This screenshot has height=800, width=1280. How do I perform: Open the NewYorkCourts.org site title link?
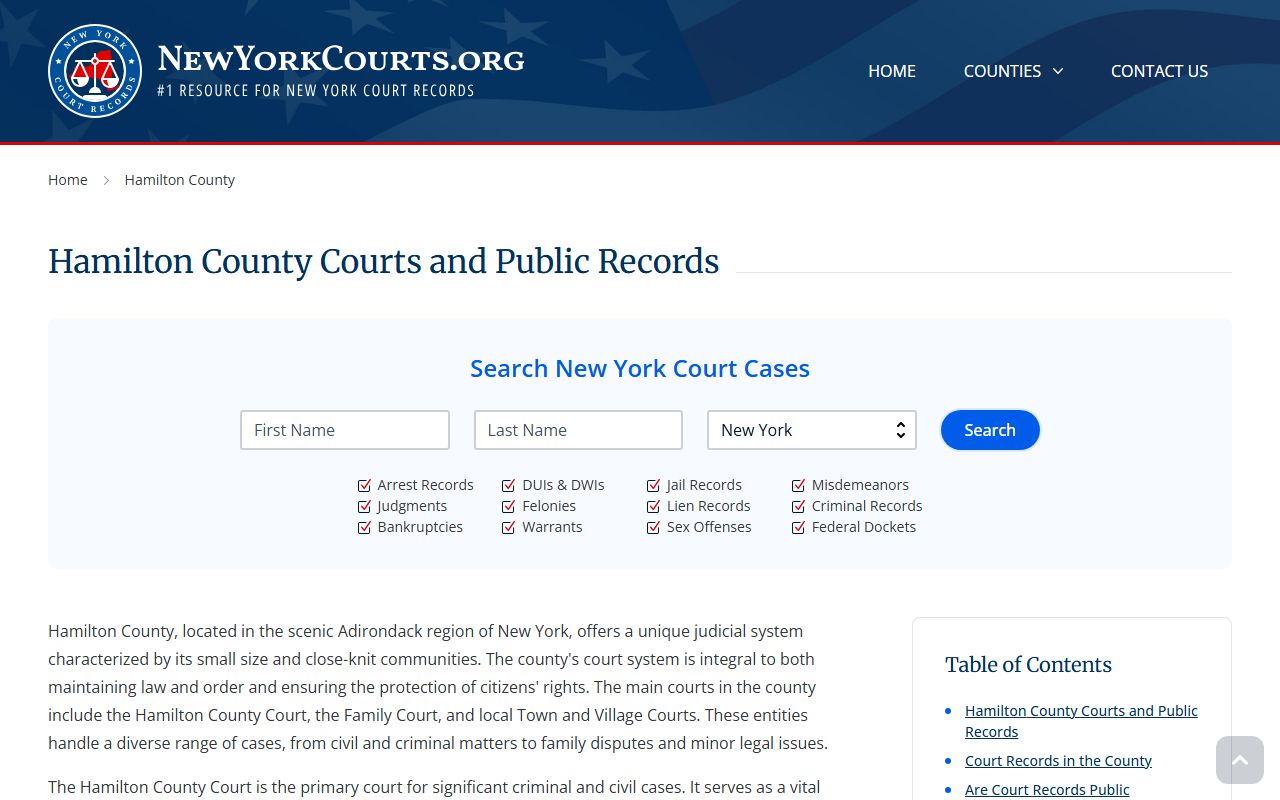pos(341,59)
